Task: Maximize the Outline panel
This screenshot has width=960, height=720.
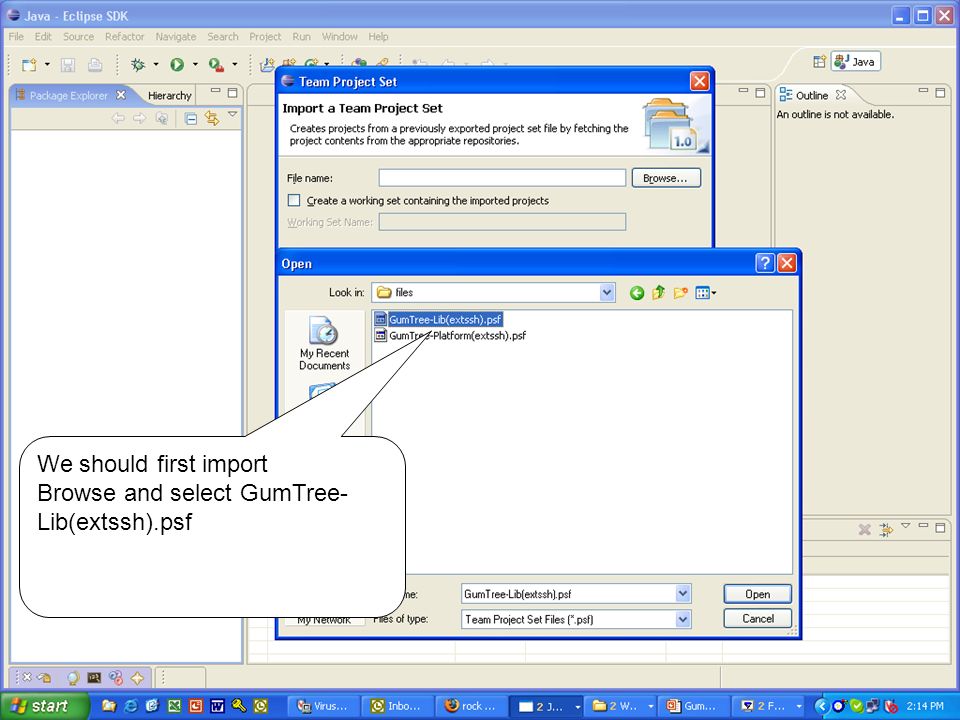Action: (940, 93)
